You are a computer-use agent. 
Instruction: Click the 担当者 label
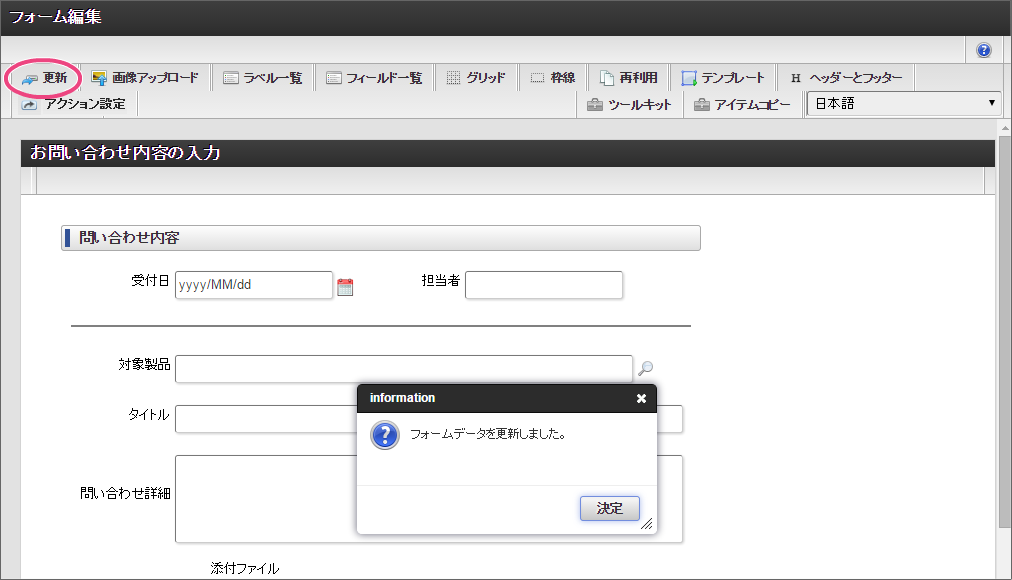point(441,281)
